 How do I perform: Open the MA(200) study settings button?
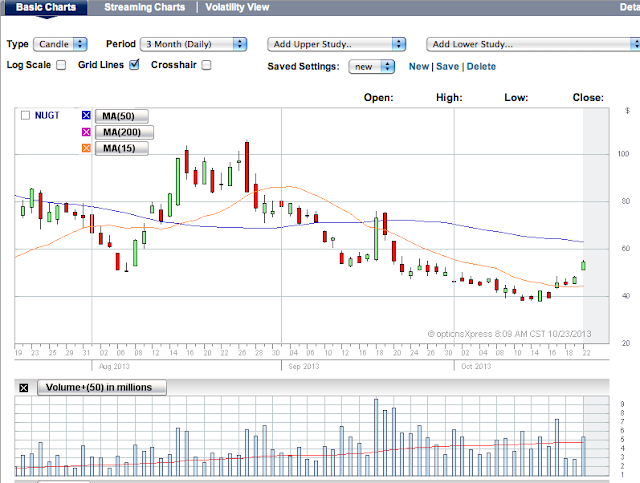tap(124, 132)
